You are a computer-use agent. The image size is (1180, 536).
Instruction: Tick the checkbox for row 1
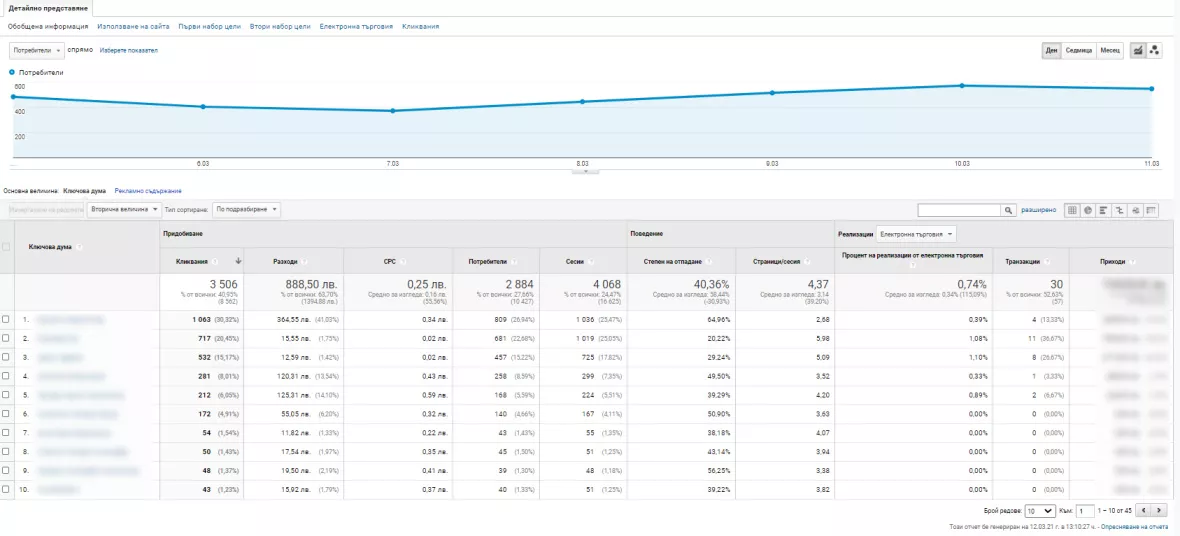tap(6, 319)
